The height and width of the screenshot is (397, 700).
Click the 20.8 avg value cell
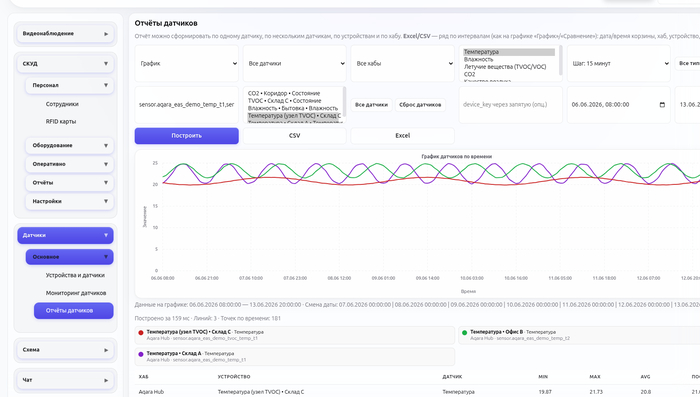pyautogui.click(x=646, y=392)
